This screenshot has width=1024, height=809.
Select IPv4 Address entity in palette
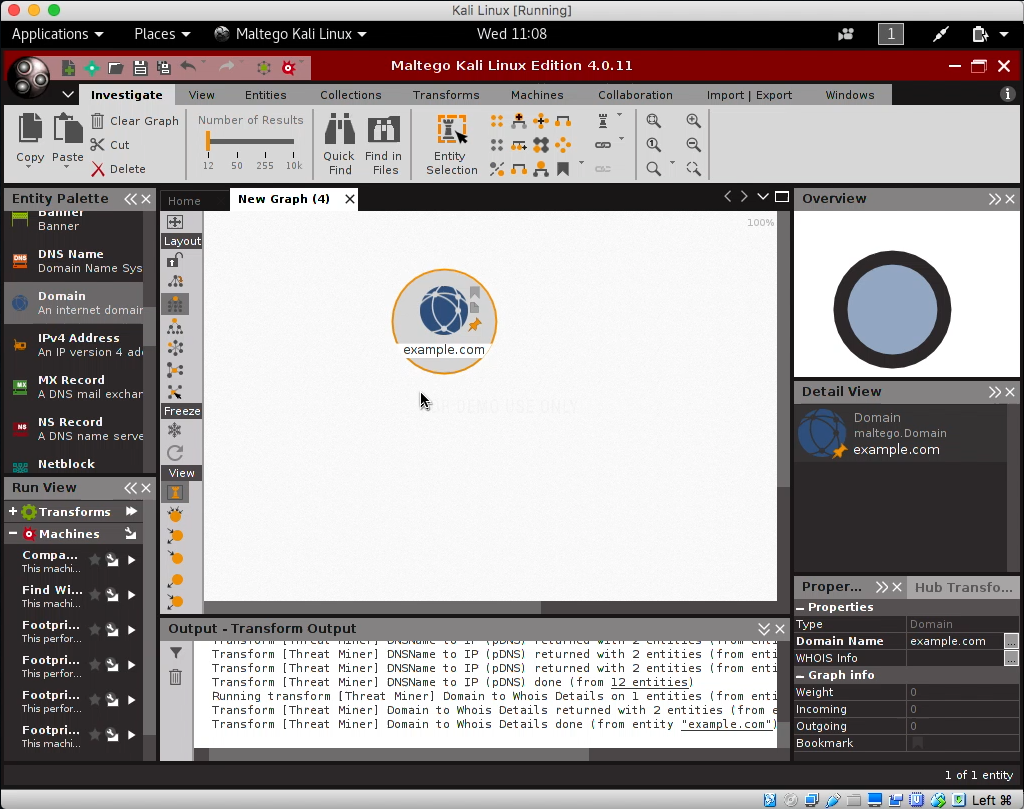coord(74,345)
